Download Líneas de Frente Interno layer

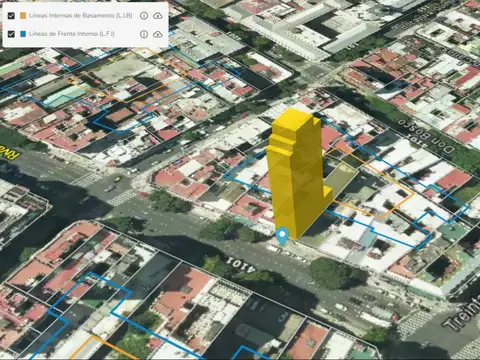tap(158, 34)
